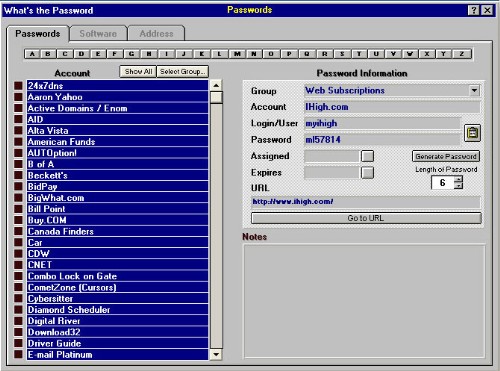This screenshot has height=371, width=500.
Task: Filter accounts by letter S
Action: click(342, 54)
